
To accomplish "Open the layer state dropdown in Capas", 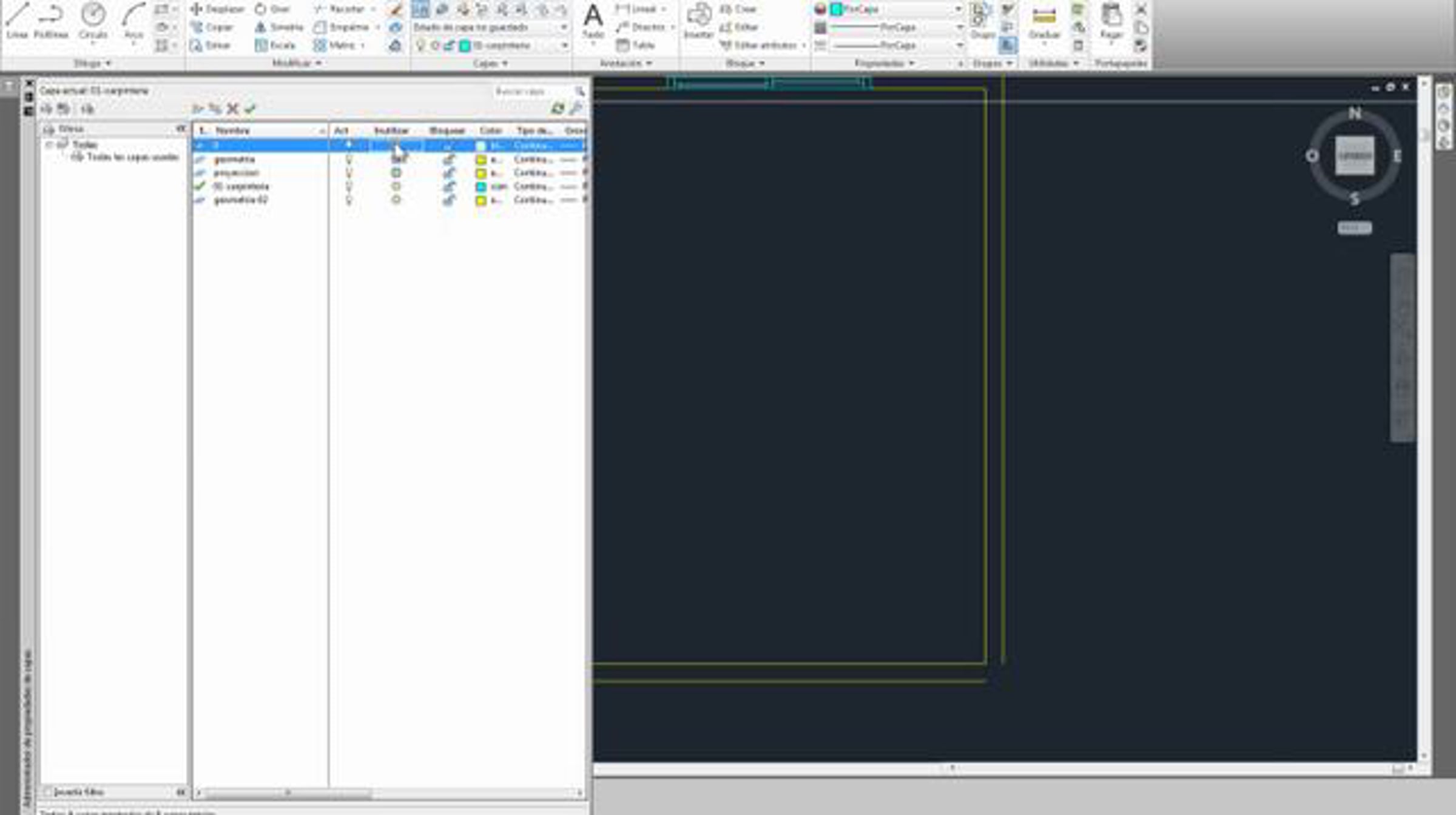I will click(564, 27).
